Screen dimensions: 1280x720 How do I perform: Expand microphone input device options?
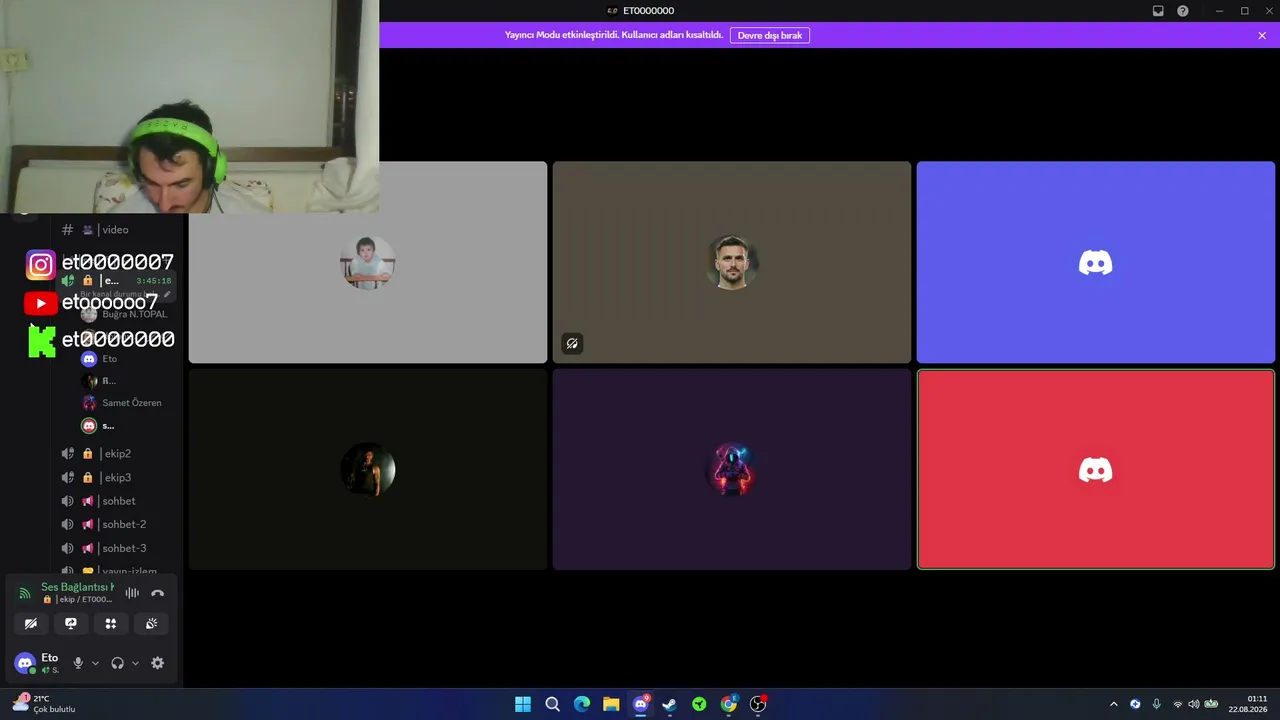coord(95,663)
